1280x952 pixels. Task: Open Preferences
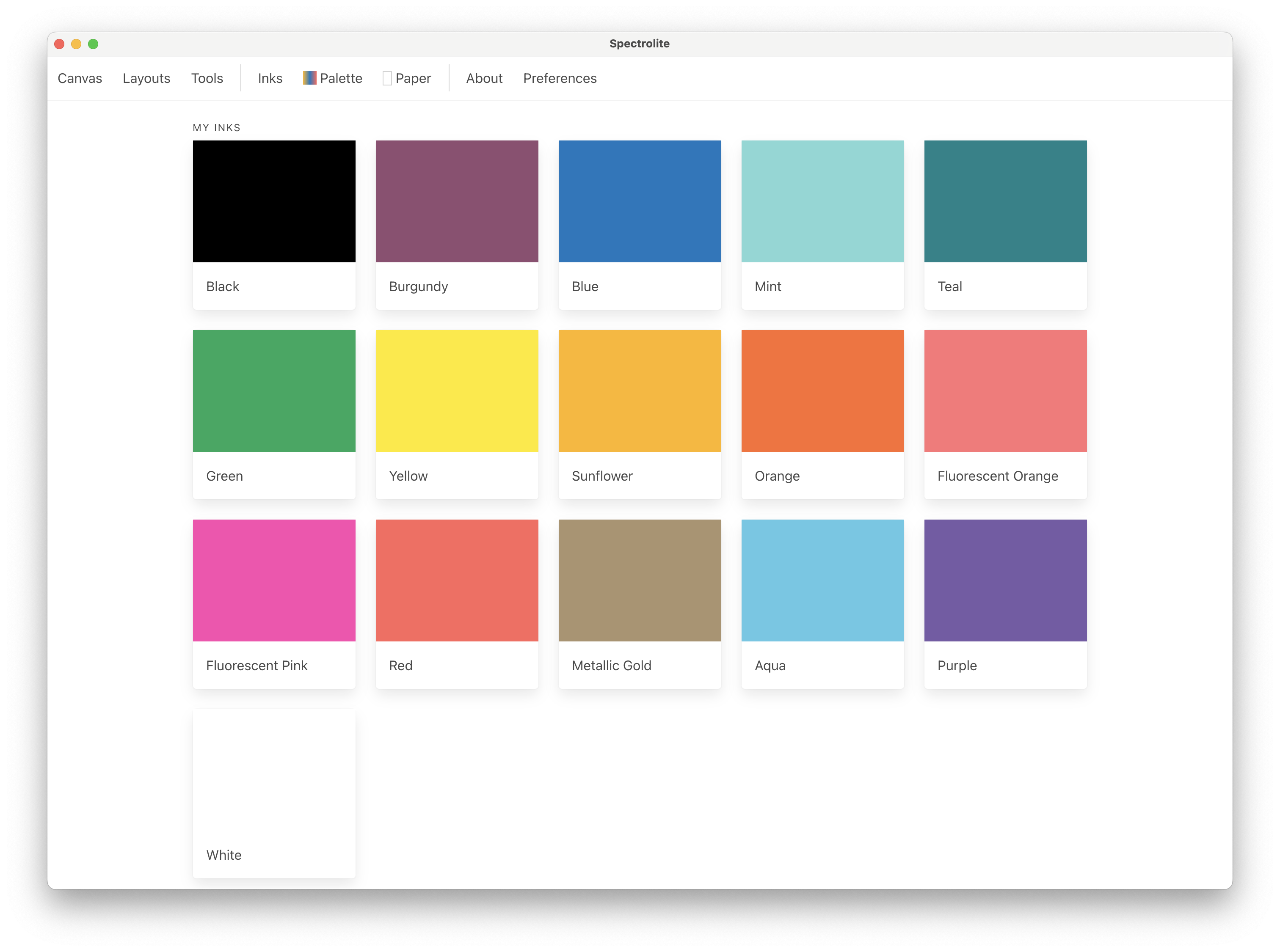[559, 78]
